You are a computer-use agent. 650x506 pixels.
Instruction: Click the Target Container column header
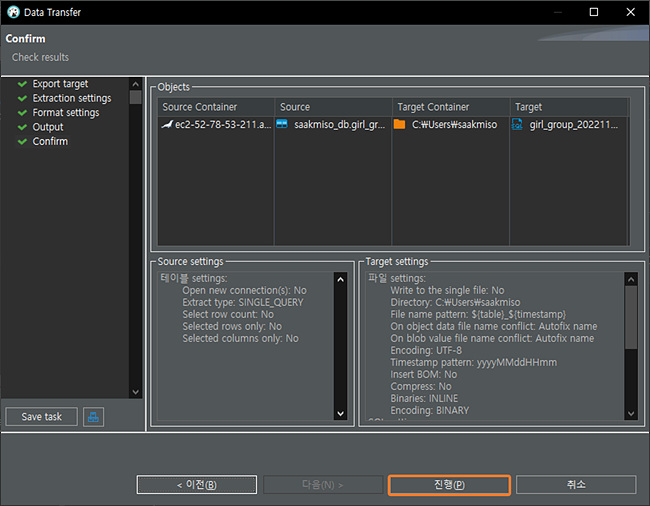pyautogui.click(x=451, y=107)
